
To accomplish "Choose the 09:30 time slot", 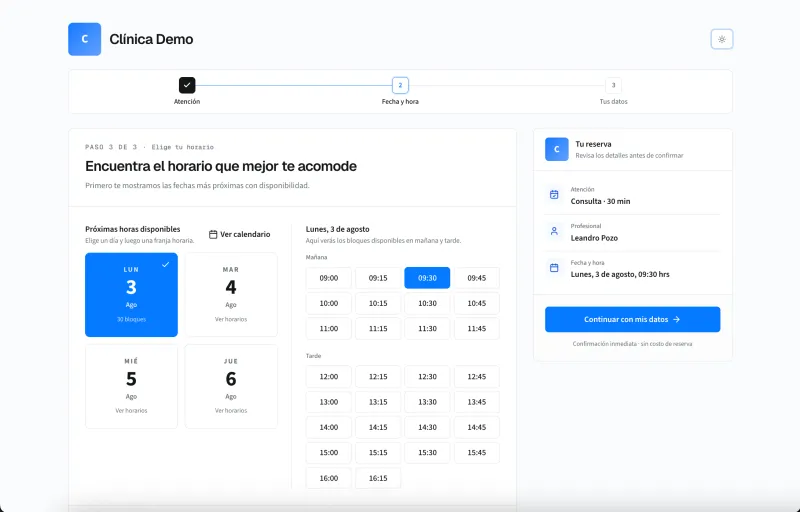I will [x=428, y=278].
